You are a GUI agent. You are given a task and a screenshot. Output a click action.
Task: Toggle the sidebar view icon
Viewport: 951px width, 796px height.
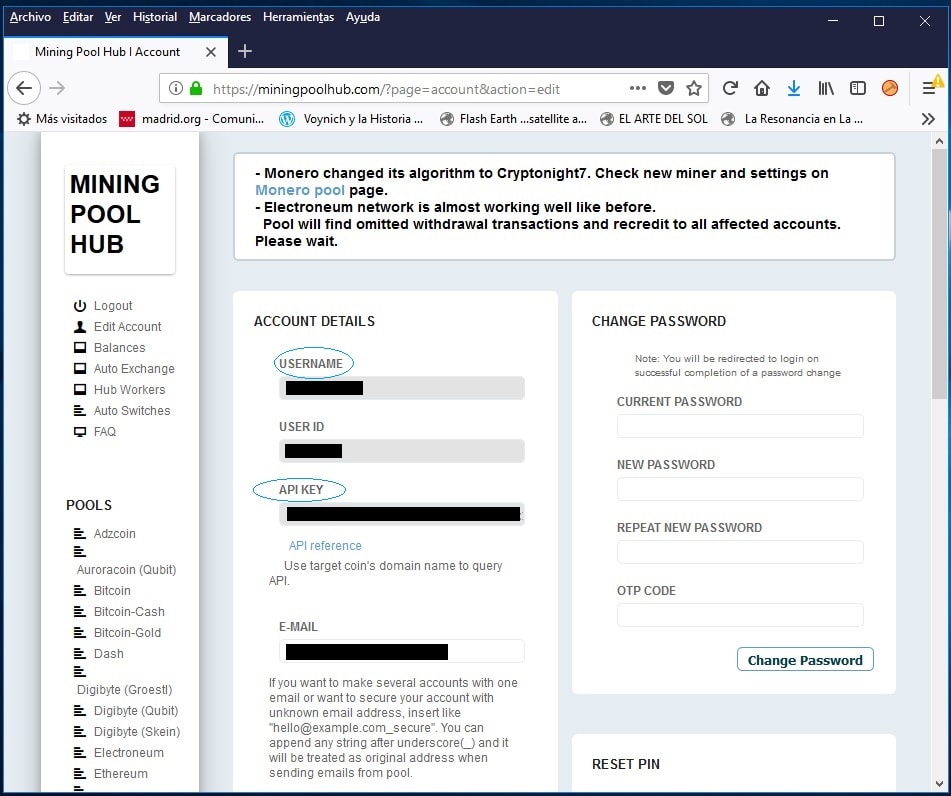[x=858, y=88]
